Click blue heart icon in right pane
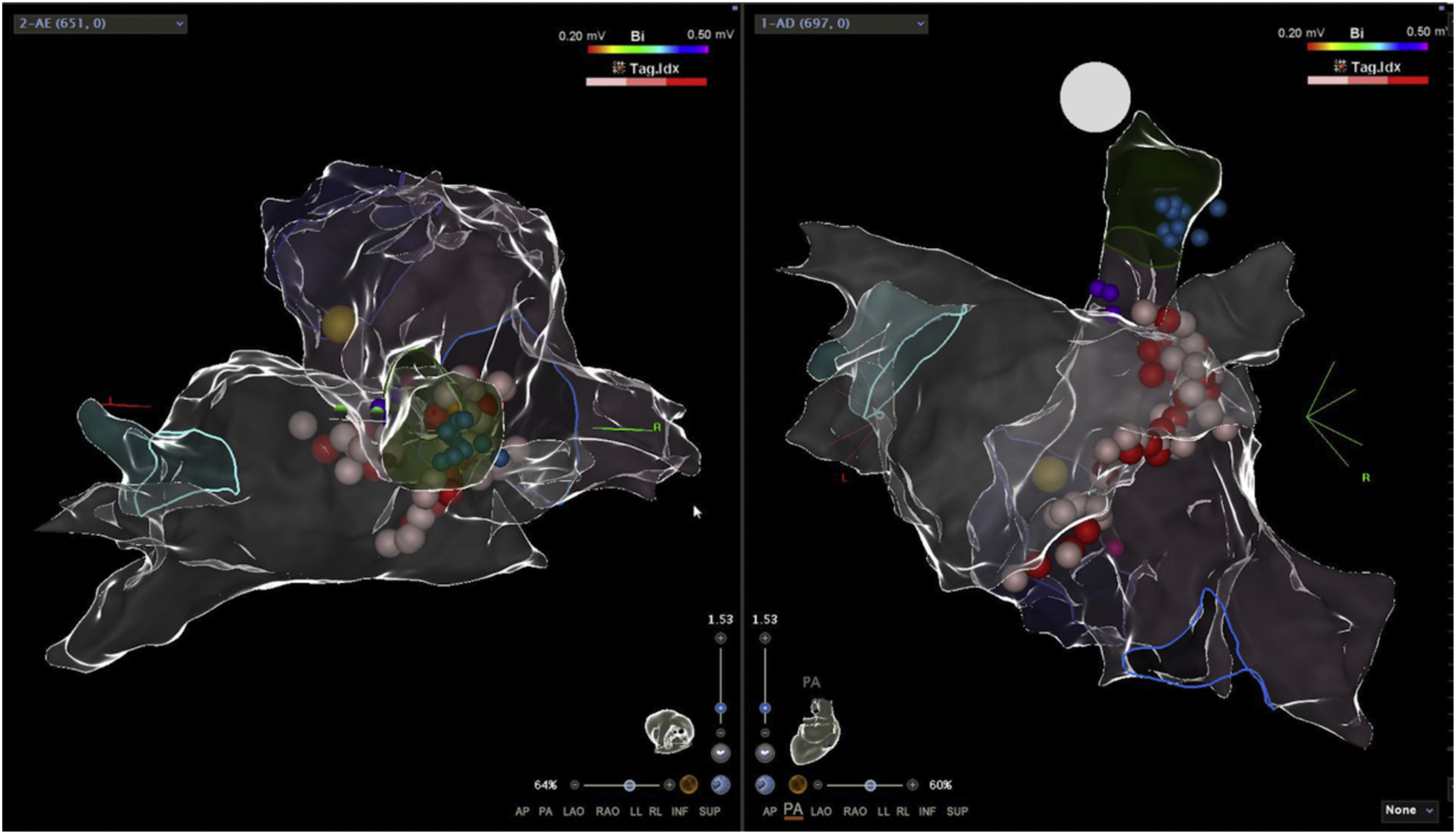 coord(764,785)
